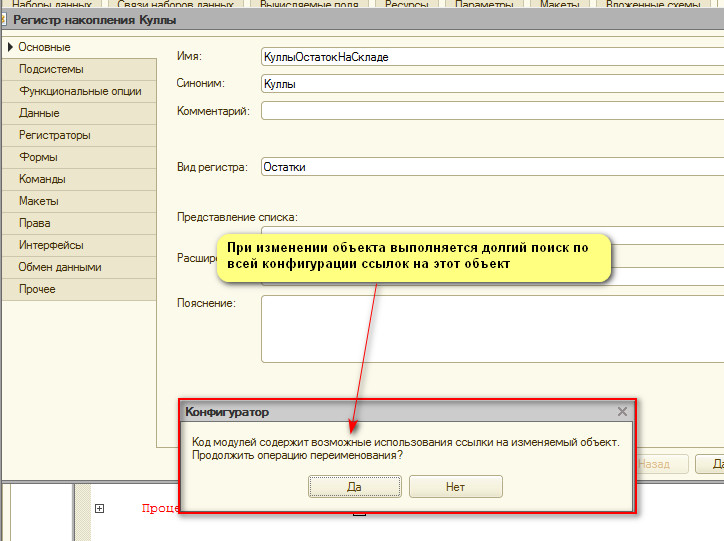Image resolution: width=724 pixels, height=541 pixels.
Task: Open the Права section
Action: pos(34,223)
